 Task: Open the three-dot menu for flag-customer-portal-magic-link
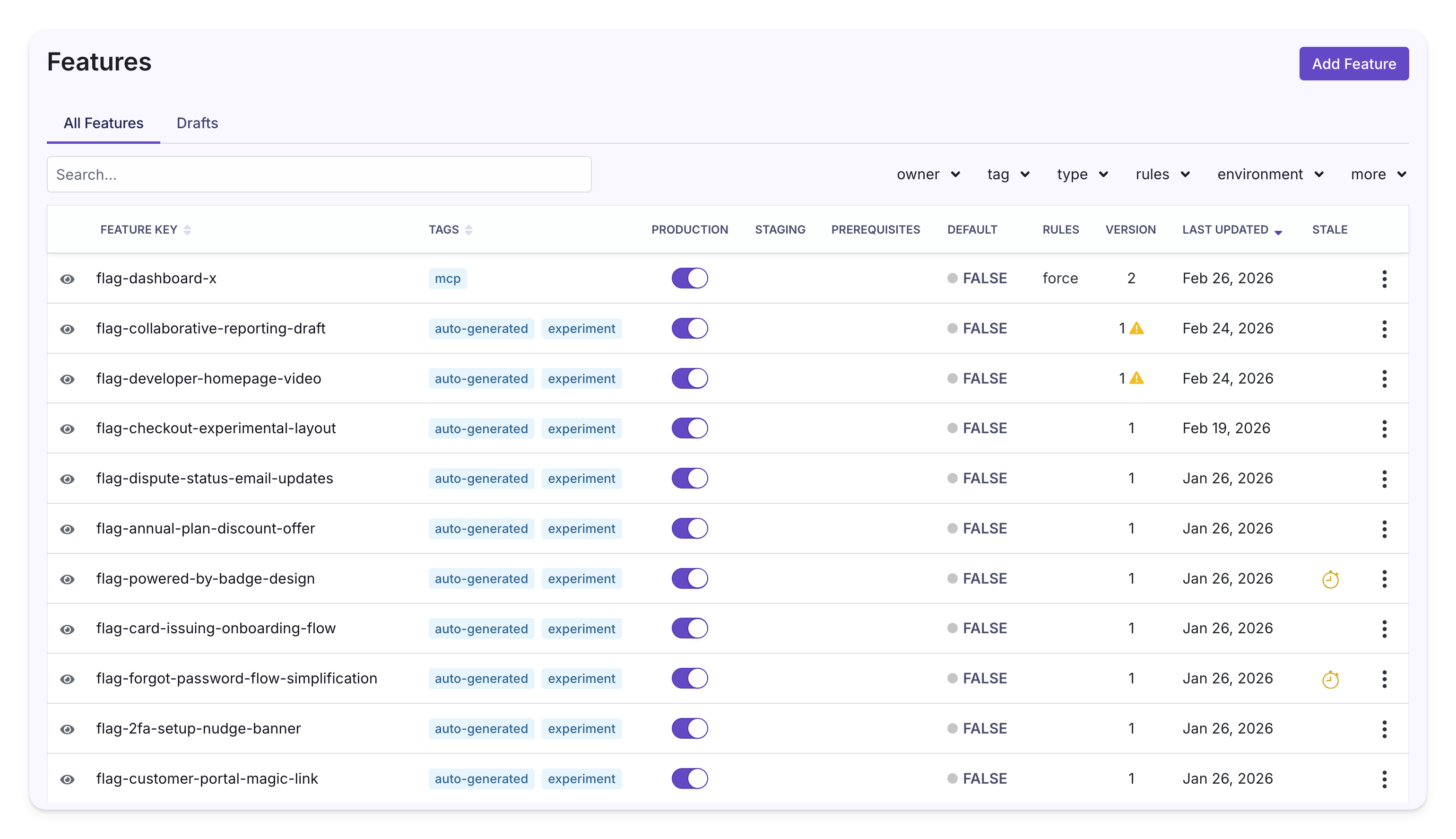1384,779
